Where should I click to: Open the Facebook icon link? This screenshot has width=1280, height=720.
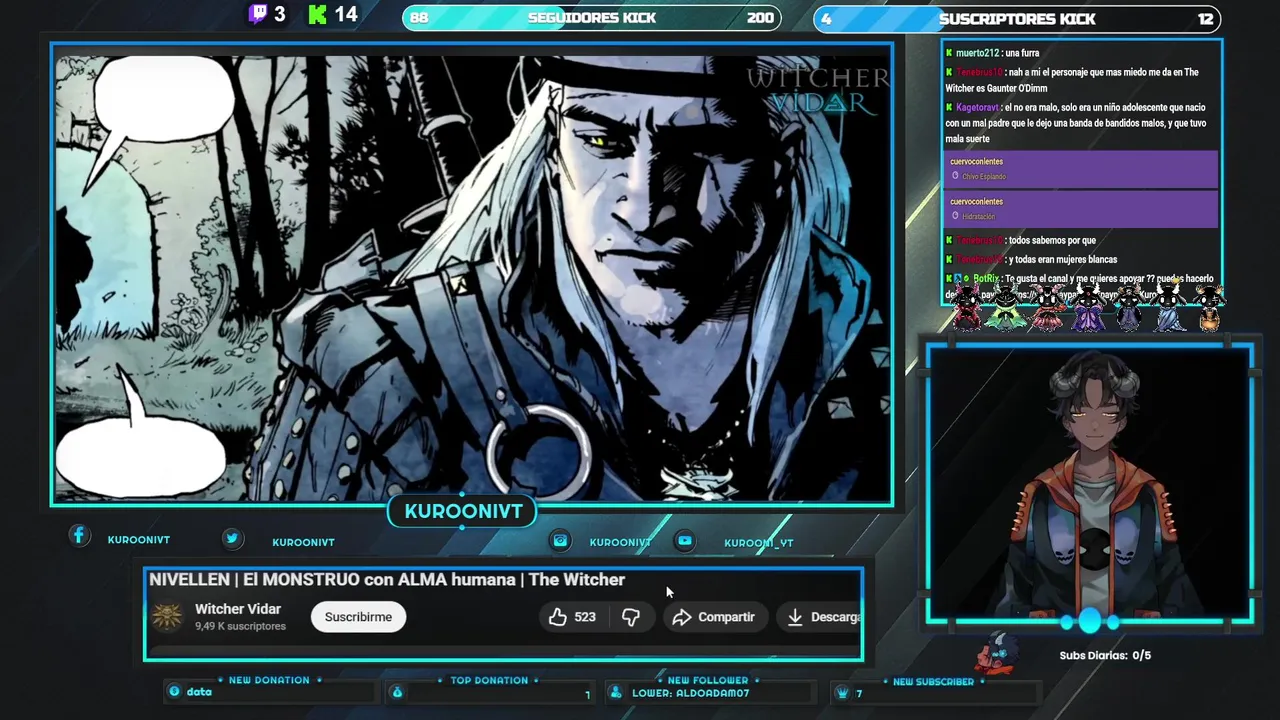tap(79, 536)
